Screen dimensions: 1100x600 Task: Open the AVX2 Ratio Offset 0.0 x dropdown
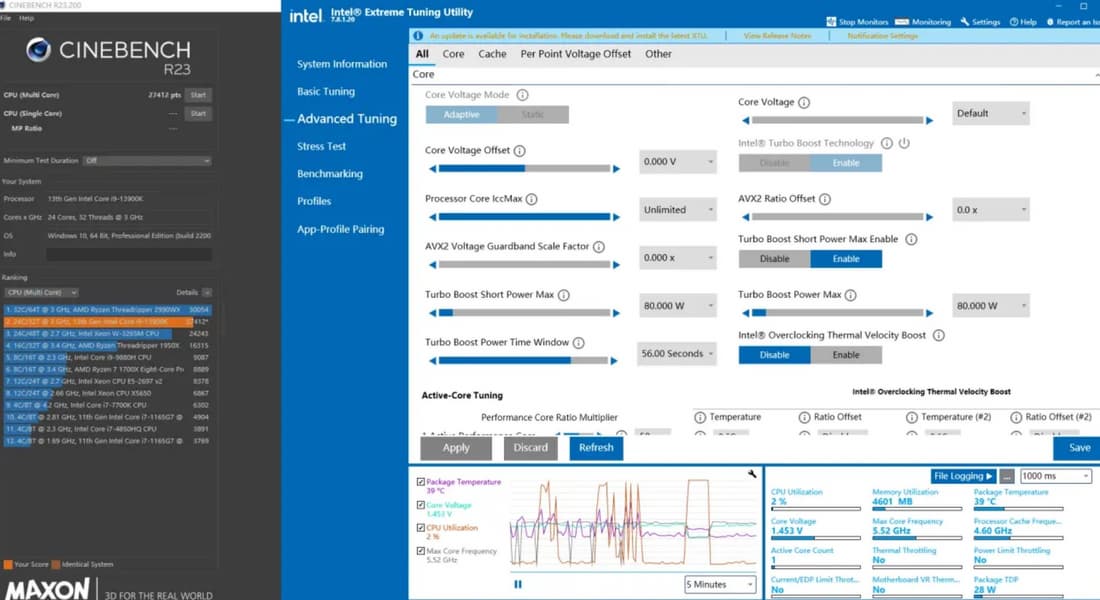(991, 210)
